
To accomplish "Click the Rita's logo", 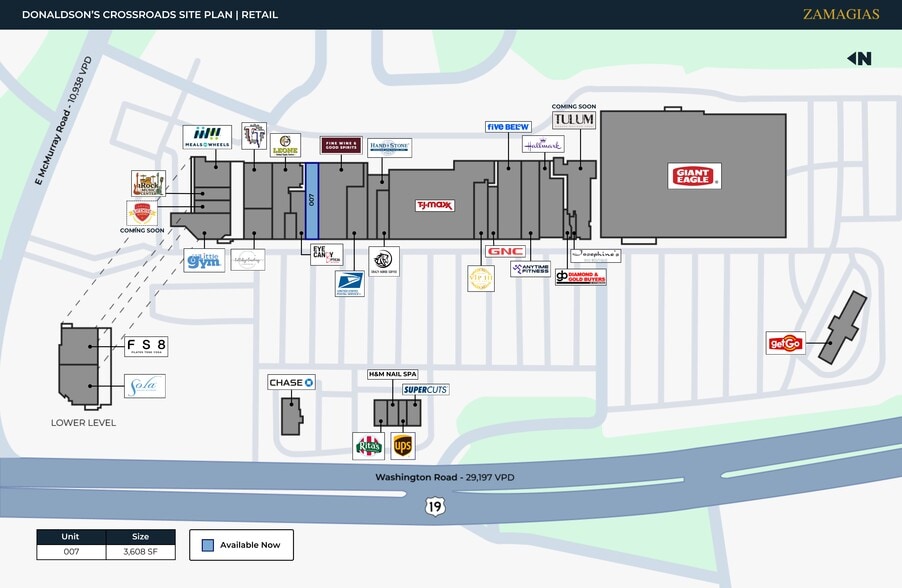I will tap(368, 446).
